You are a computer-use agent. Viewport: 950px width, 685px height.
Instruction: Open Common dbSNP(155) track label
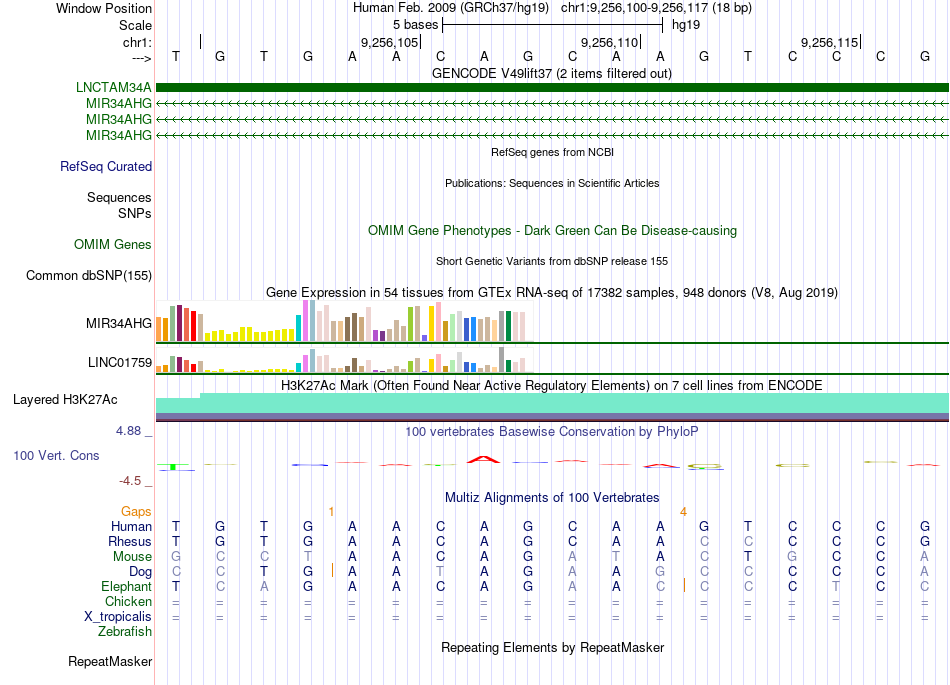pyautogui.click(x=89, y=276)
